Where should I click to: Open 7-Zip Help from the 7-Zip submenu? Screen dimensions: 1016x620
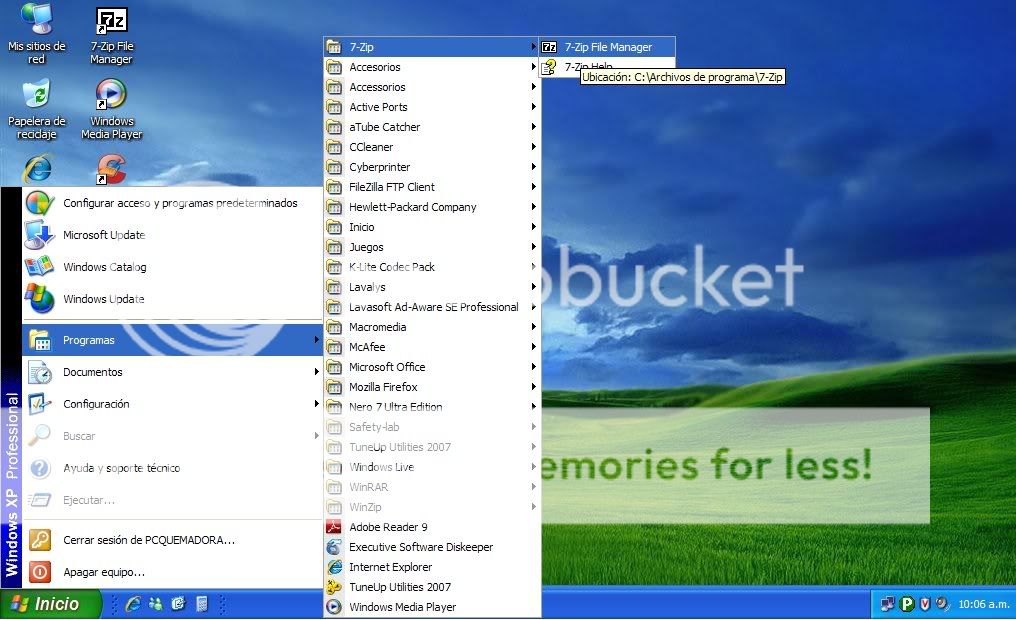(x=587, y=67)
